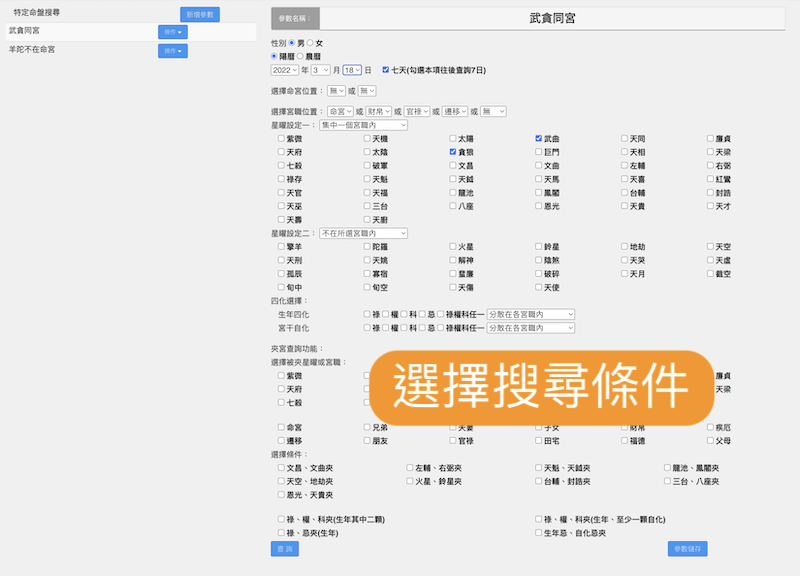Screen dimensions: 800x576
Task: Check the 天同 star checkbox
Action: coord(624,138)
